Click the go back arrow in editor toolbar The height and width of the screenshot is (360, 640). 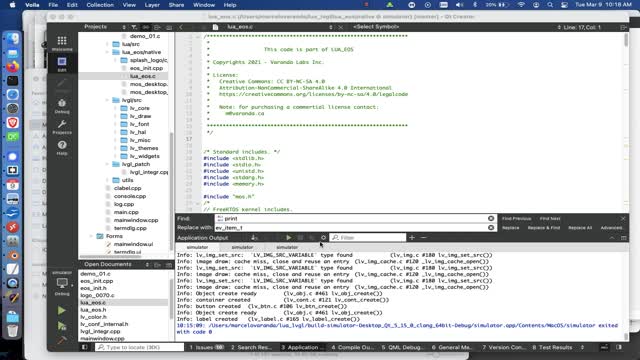tap(181, 27)
